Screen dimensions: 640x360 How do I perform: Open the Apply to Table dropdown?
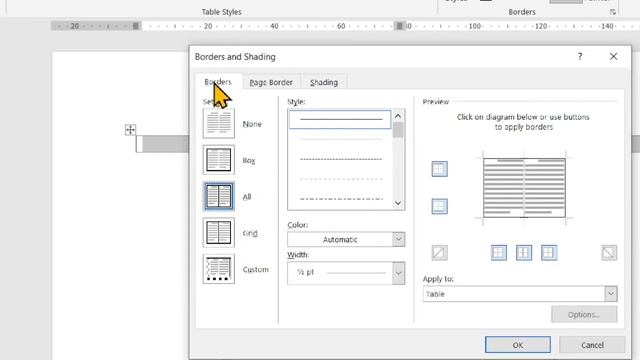pos(520,294)
